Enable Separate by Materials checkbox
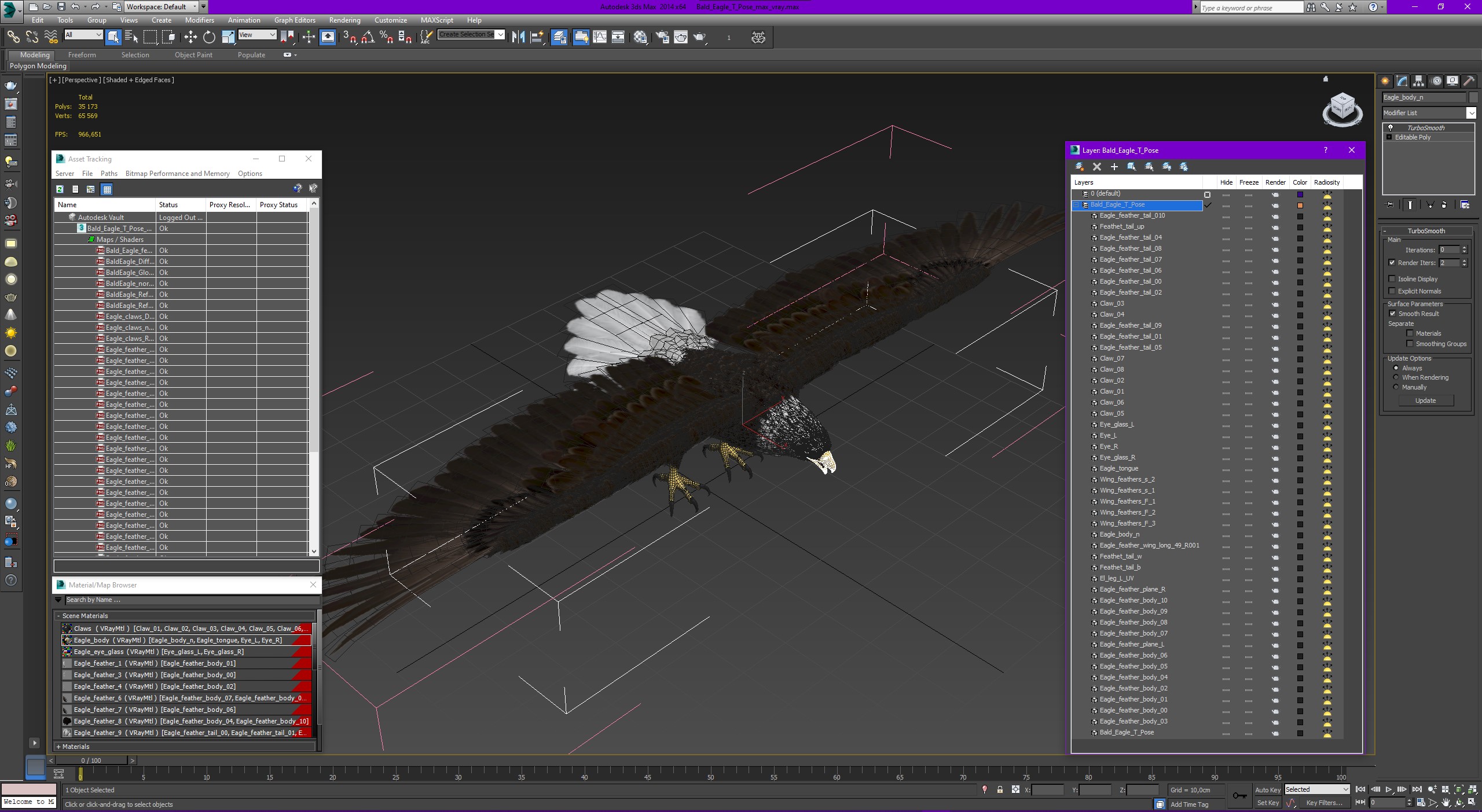Viewport: 1482px width, 812px height. pos(1410,333)
